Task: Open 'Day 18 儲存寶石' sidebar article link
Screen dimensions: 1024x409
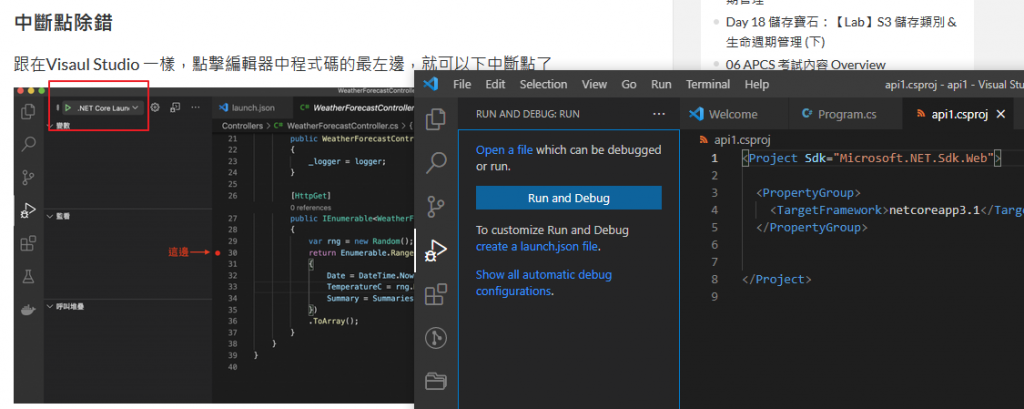Action: 842,32
